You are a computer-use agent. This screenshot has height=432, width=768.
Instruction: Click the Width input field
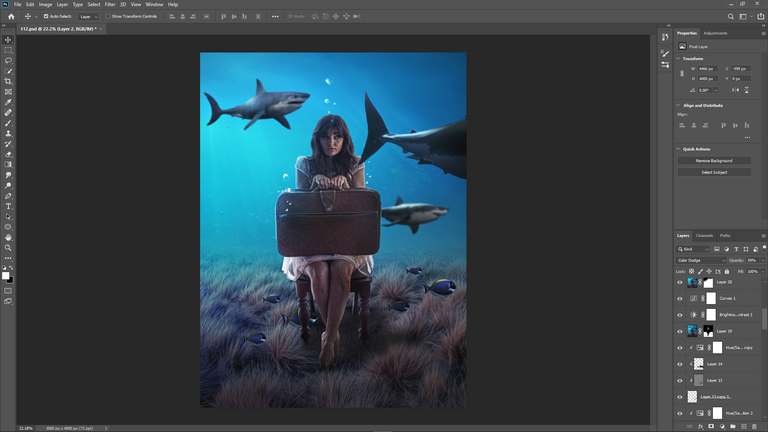707,69
